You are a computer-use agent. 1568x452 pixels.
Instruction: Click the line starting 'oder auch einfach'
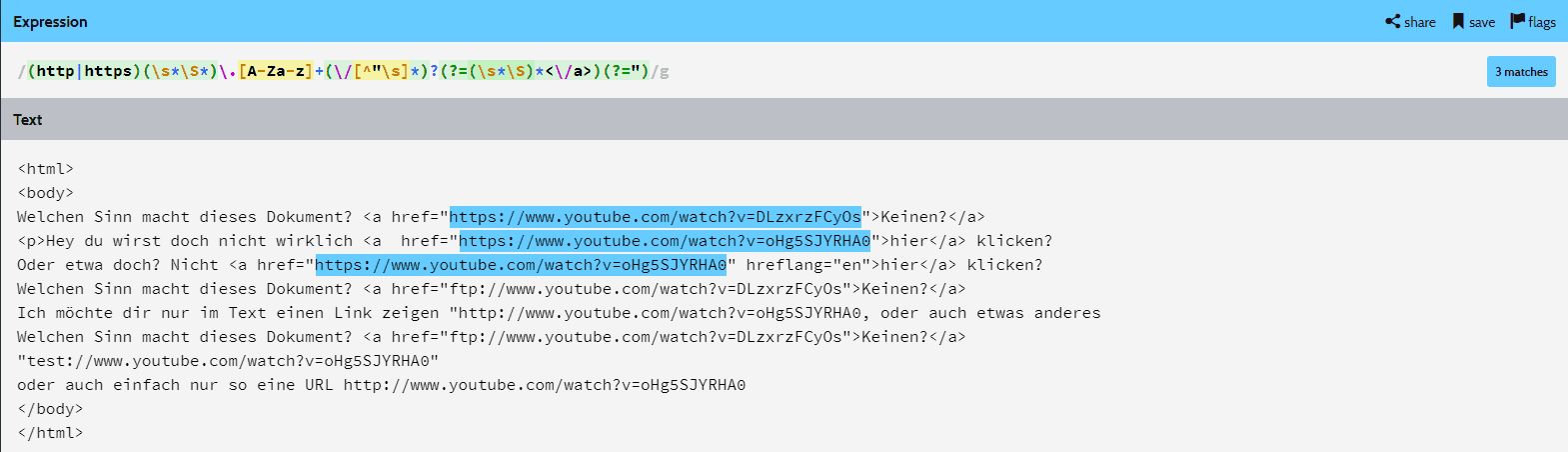381,385
